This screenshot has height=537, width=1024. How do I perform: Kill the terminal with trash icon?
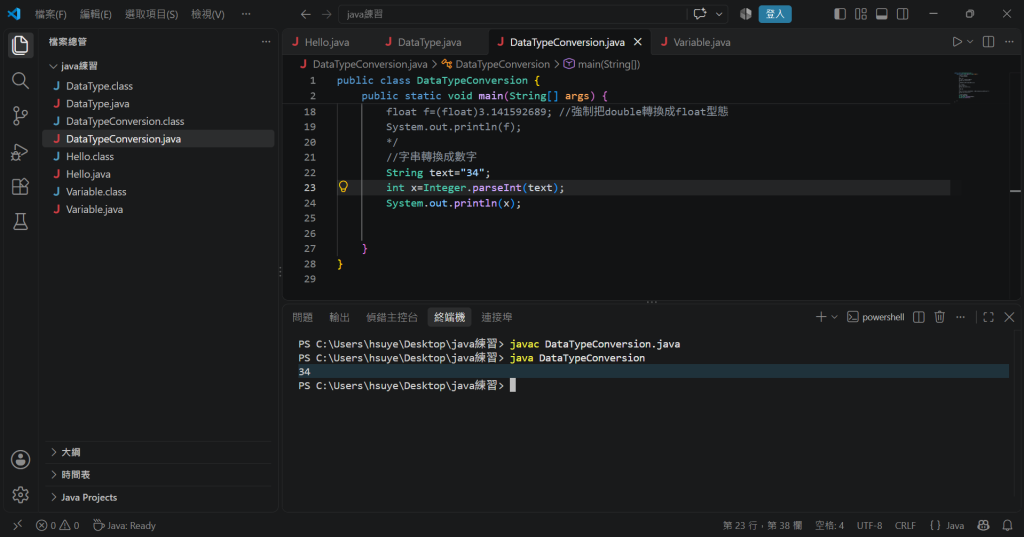pos(940,317)
